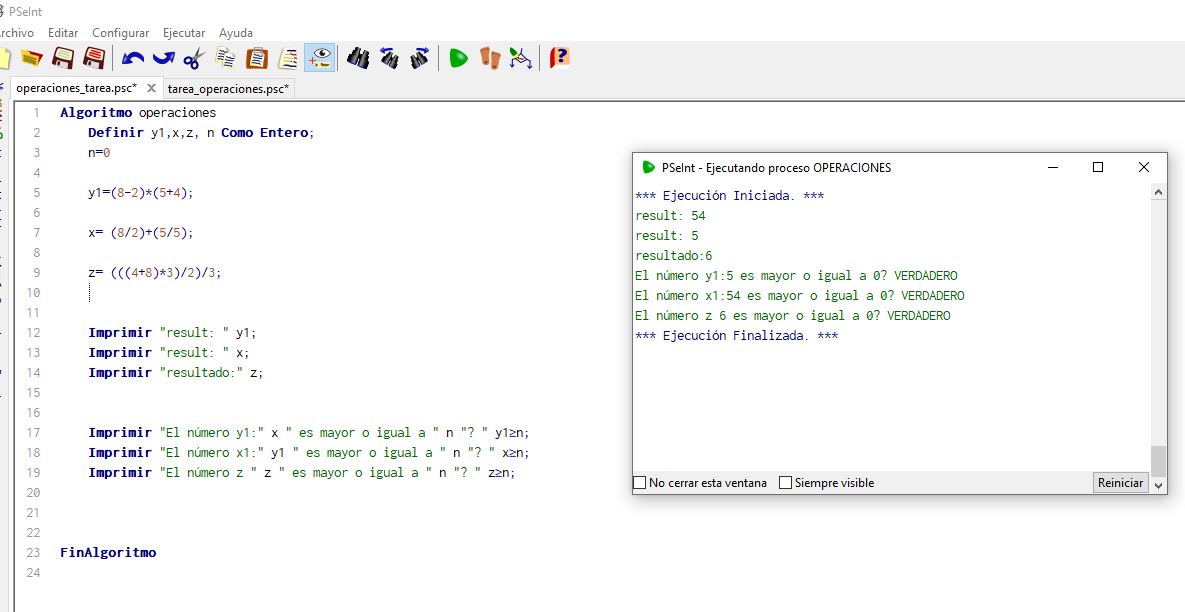Viewport: 1185px width, 612px height.
Task: Toggle the highlighted eye inspector icon
Action: pos(320,58)
